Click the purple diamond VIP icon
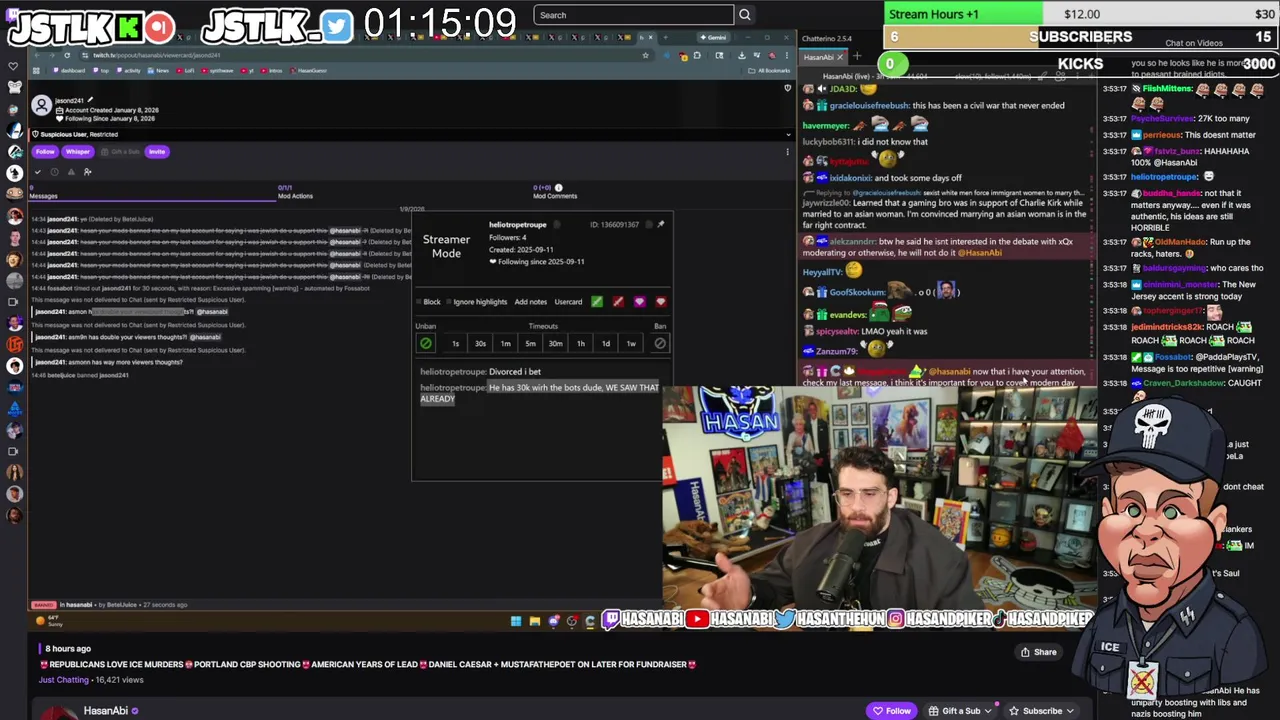The image size is (1280, 720). click(639, 301)
